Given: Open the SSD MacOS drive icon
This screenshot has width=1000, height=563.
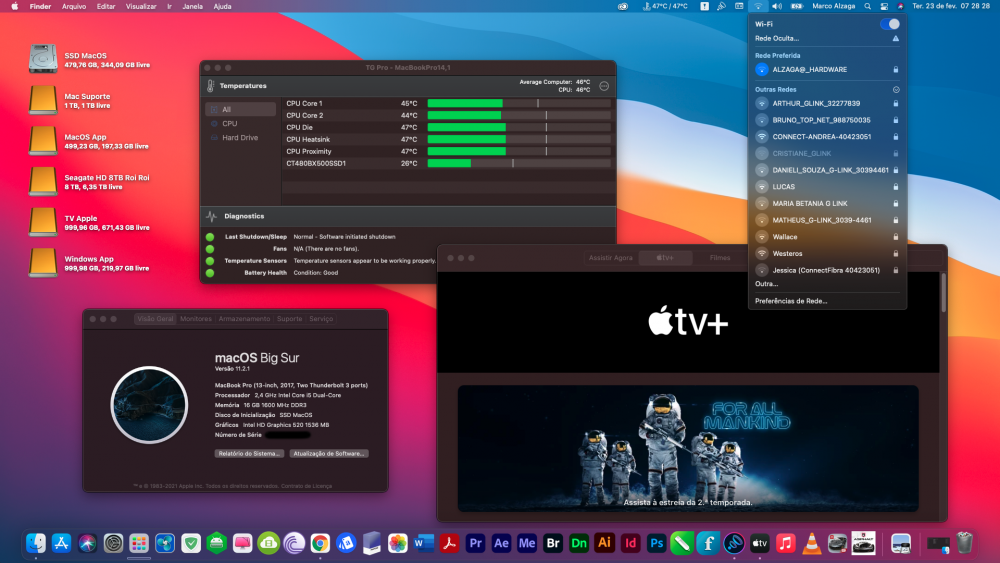Looking at the screenshot, I should point(43,59).
